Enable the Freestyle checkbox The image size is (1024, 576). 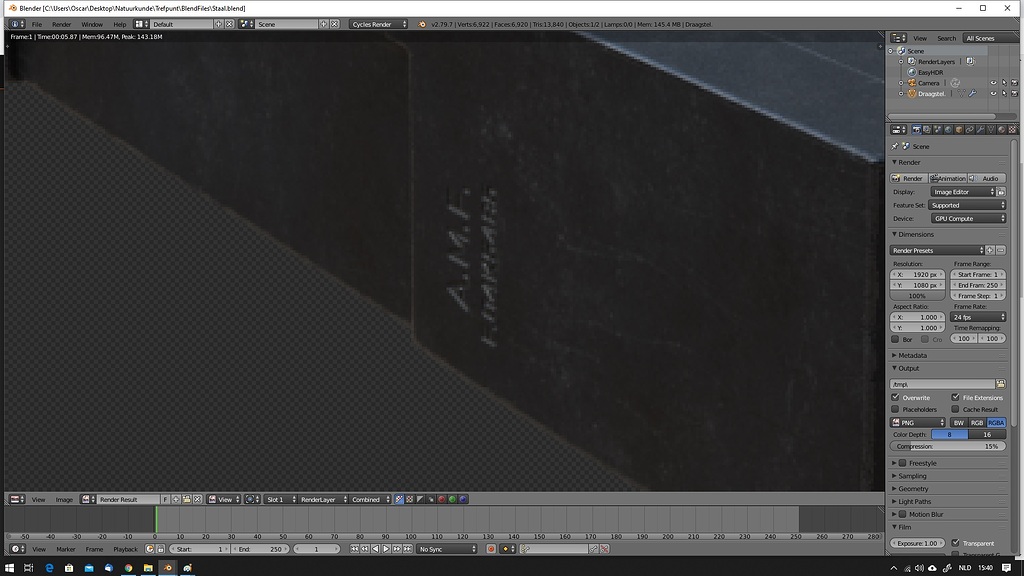point(903,463)
